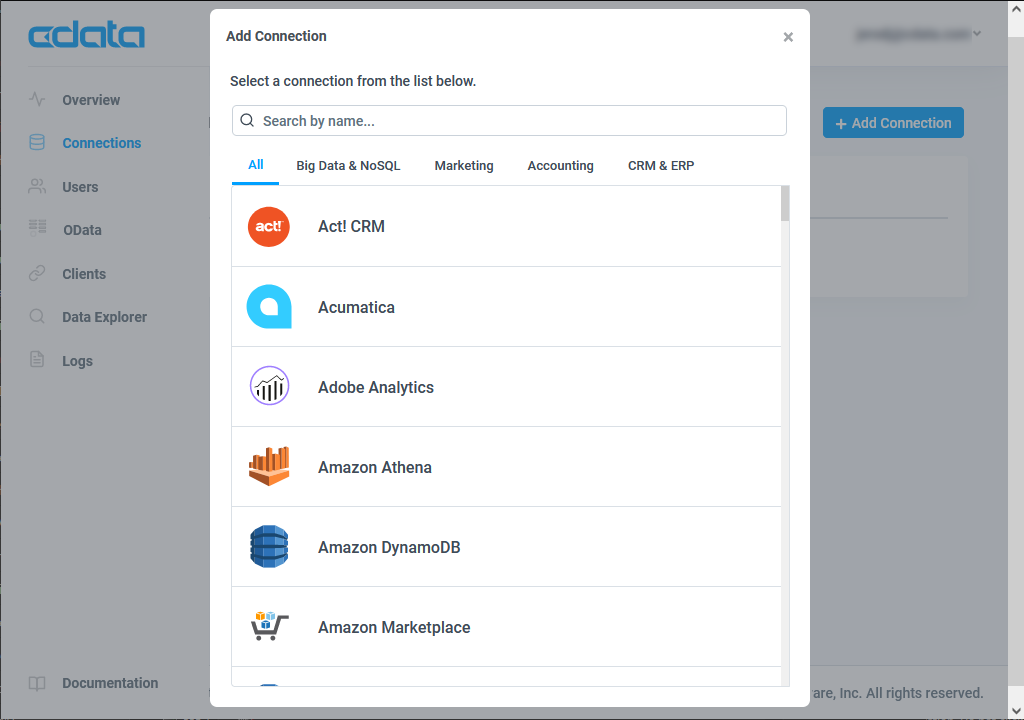Click the Amazon Marketplace cart icon
Image resolution: width=1024 pixels, height=720 pixels.
pos(269,626)
